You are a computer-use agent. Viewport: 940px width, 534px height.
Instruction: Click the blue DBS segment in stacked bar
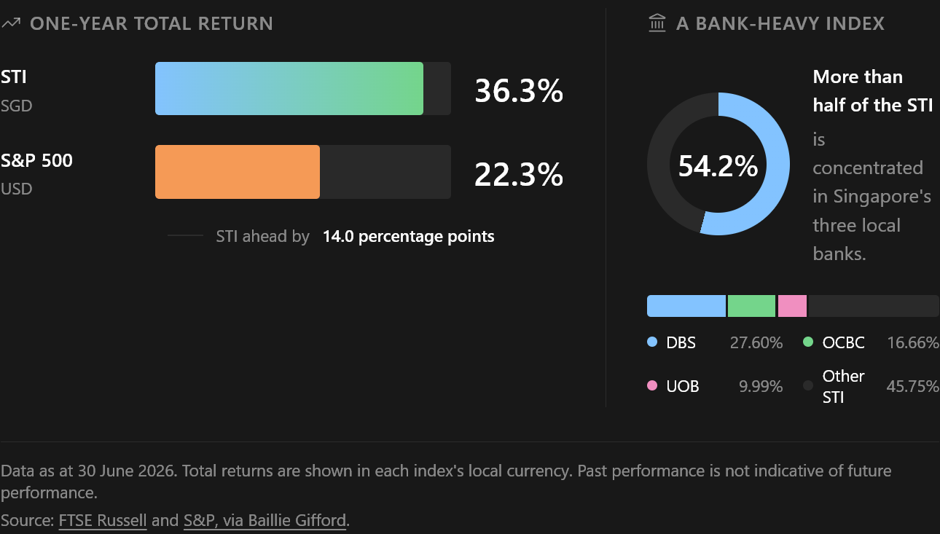click(686, 306)
